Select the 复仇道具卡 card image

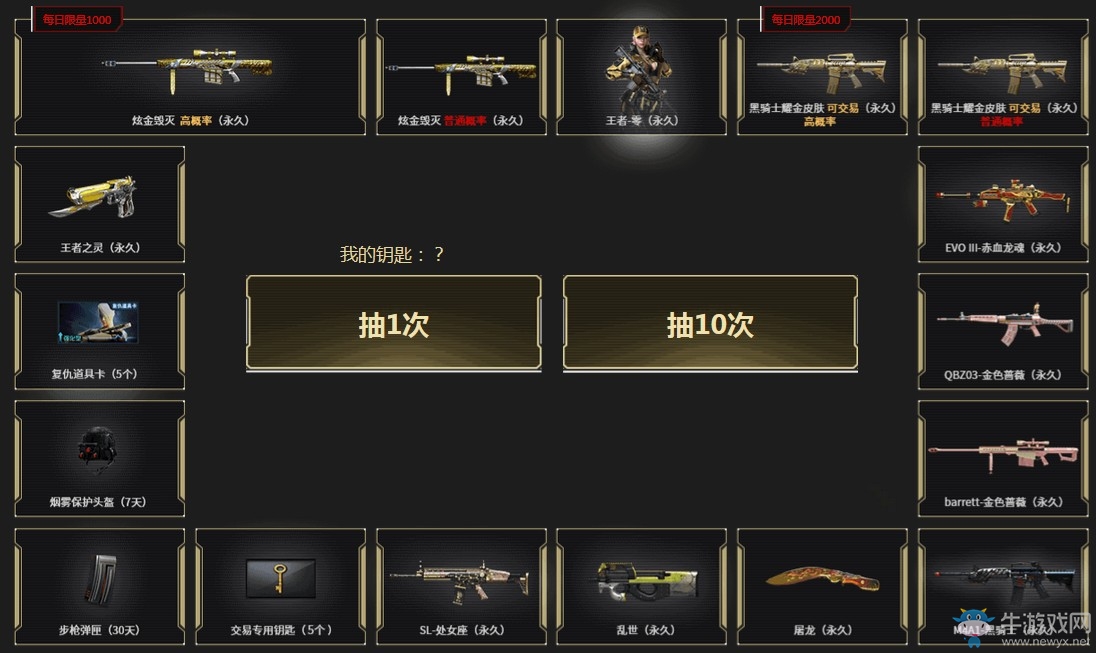click(x=98, y=322)
